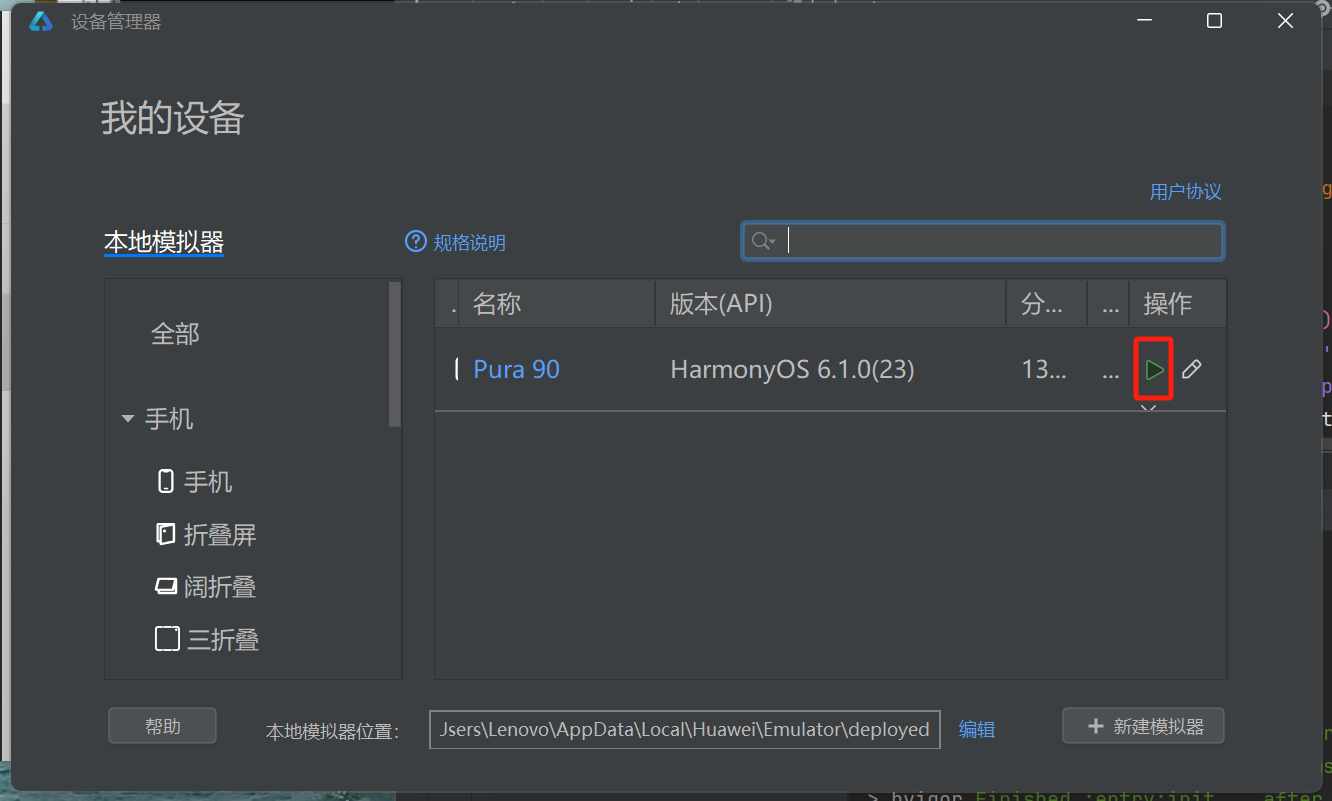The height and width of the screenshot is (801, 1332).
Task: Click the phone icon next to 手机
Action: point(166,482)
